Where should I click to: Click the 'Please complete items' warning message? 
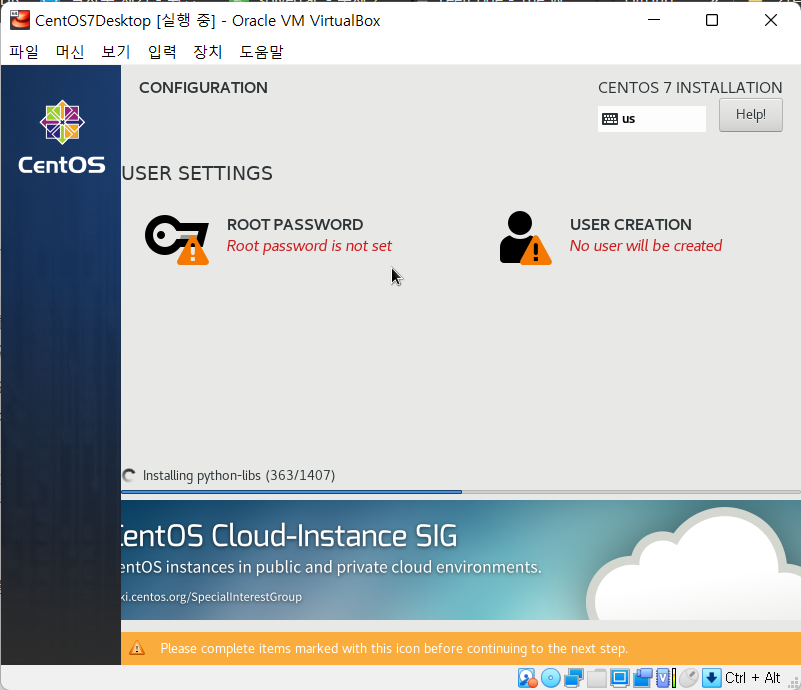coord(394,648)
